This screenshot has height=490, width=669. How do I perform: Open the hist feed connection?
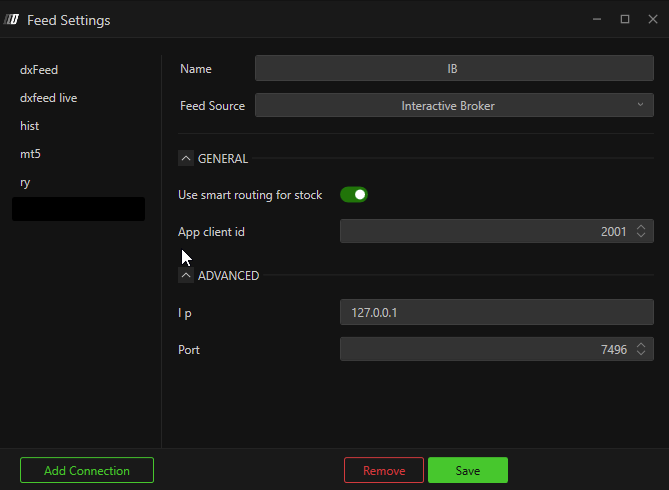coord(30,126)
